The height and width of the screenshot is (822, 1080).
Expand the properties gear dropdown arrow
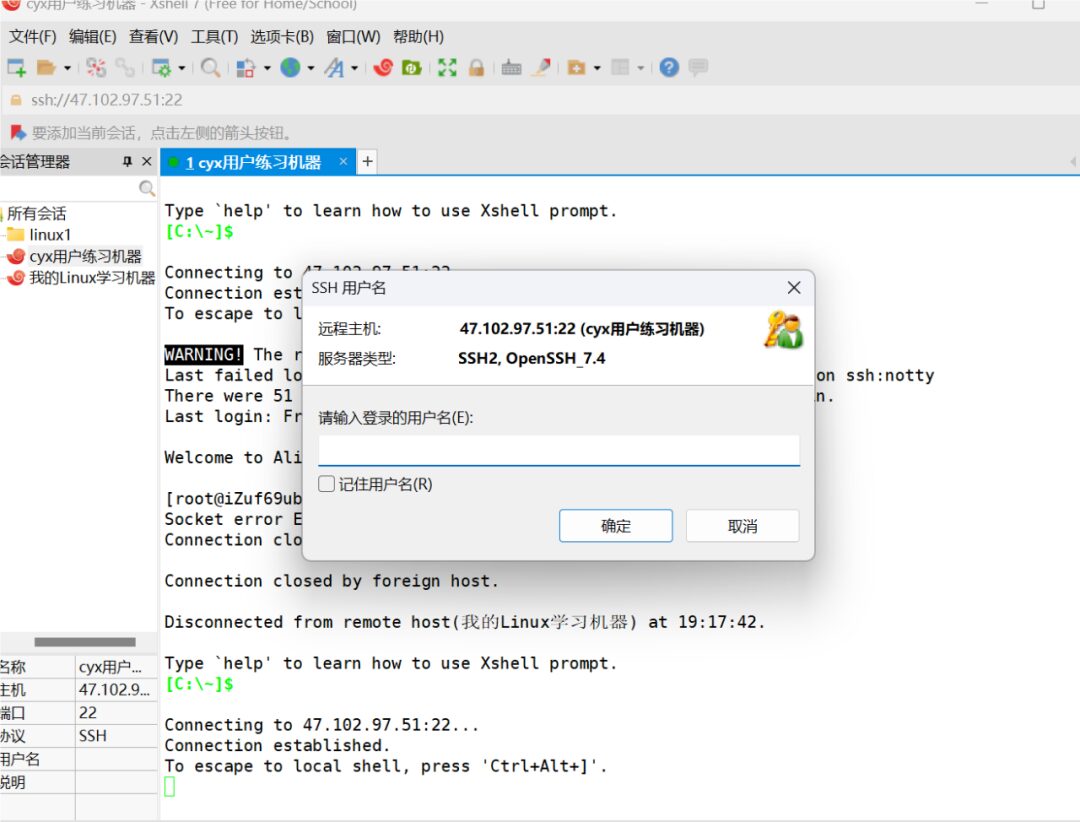[x=182, y=68]
